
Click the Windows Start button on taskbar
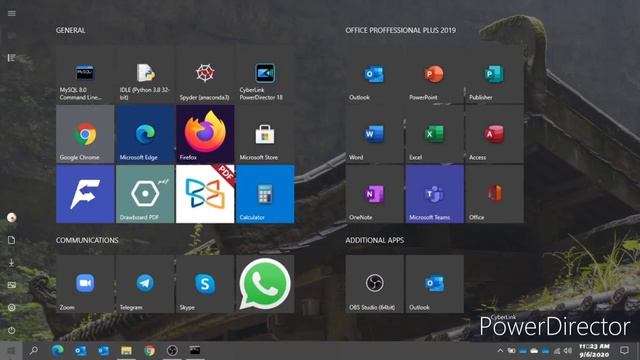[11, 351]
